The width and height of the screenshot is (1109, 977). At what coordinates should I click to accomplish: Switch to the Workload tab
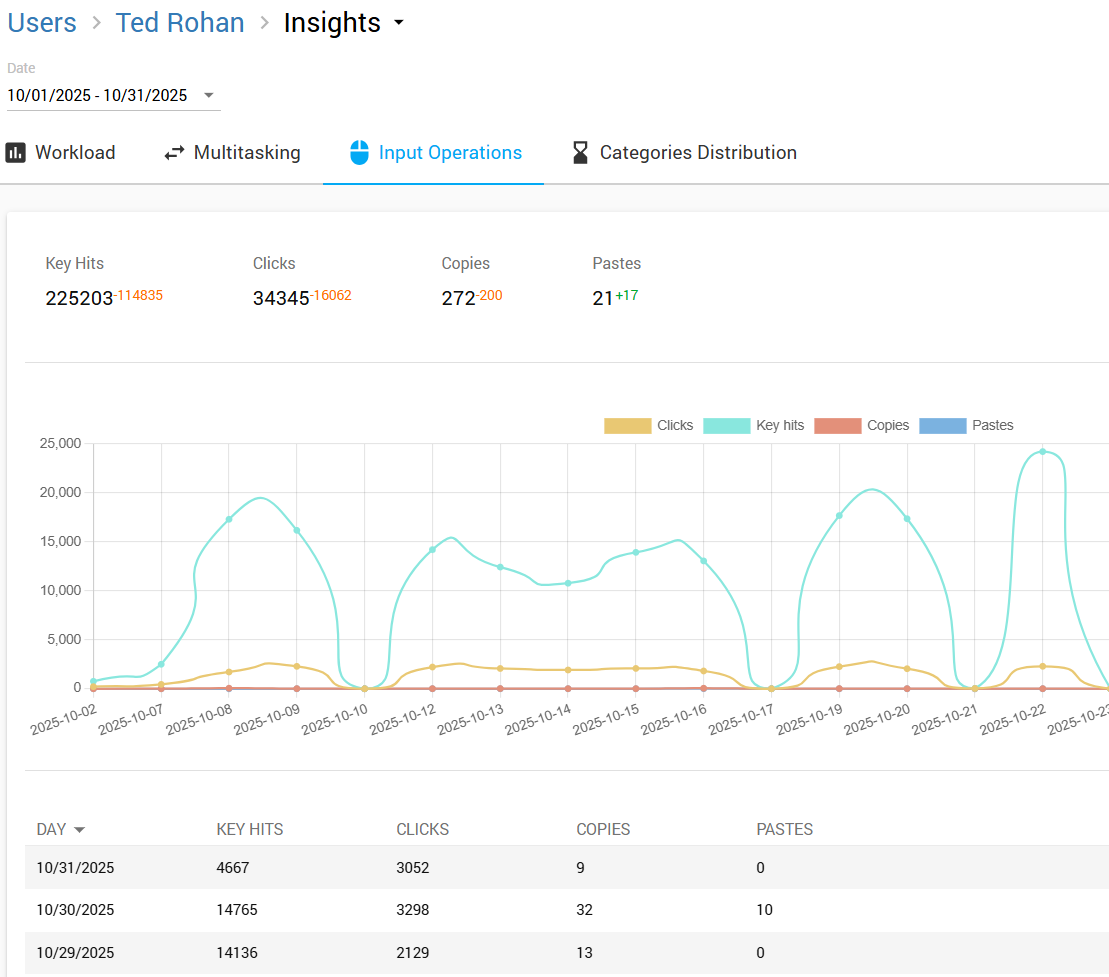(x=61, y=153)
